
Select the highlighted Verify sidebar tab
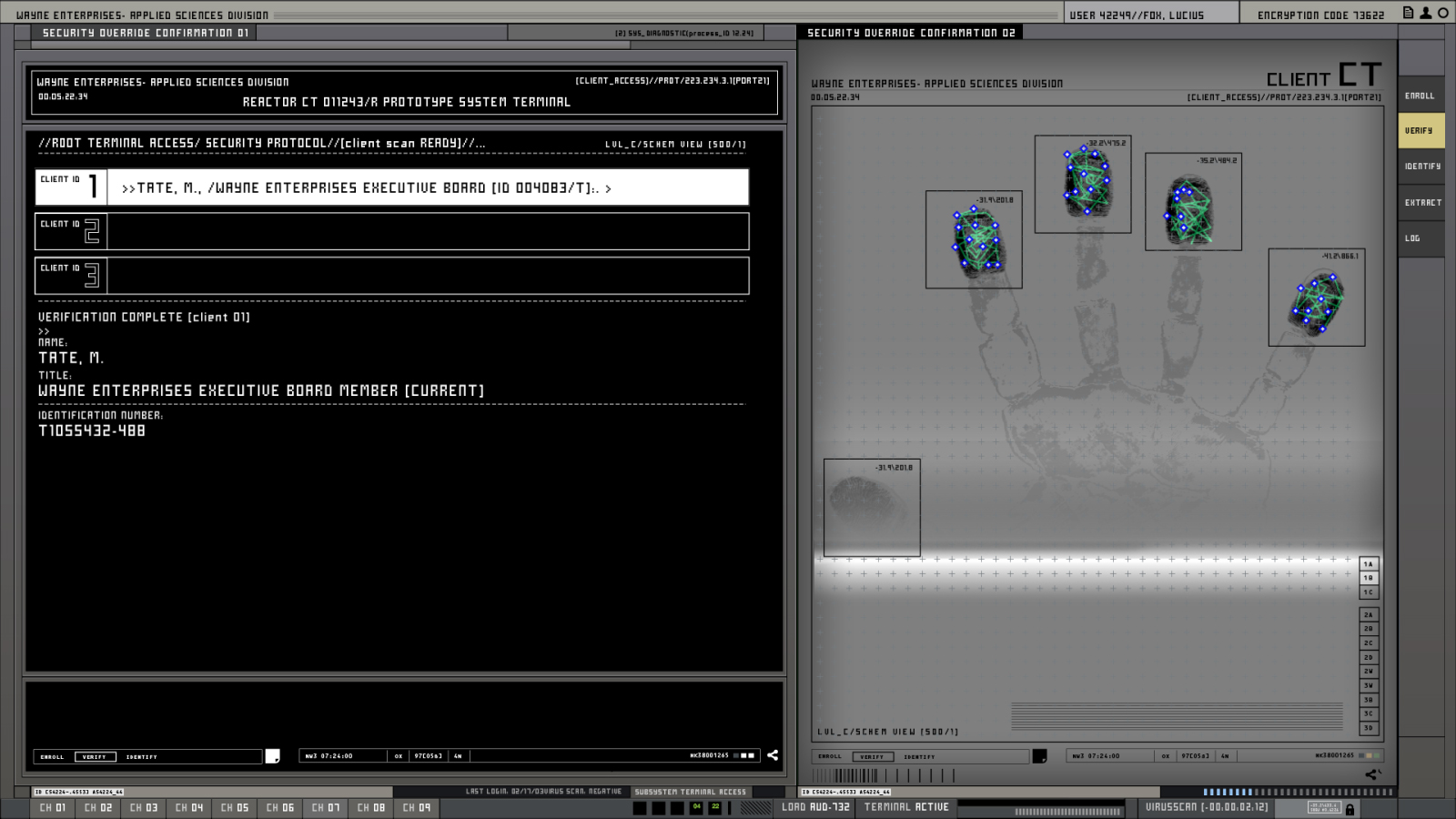tap(1421, 131)
